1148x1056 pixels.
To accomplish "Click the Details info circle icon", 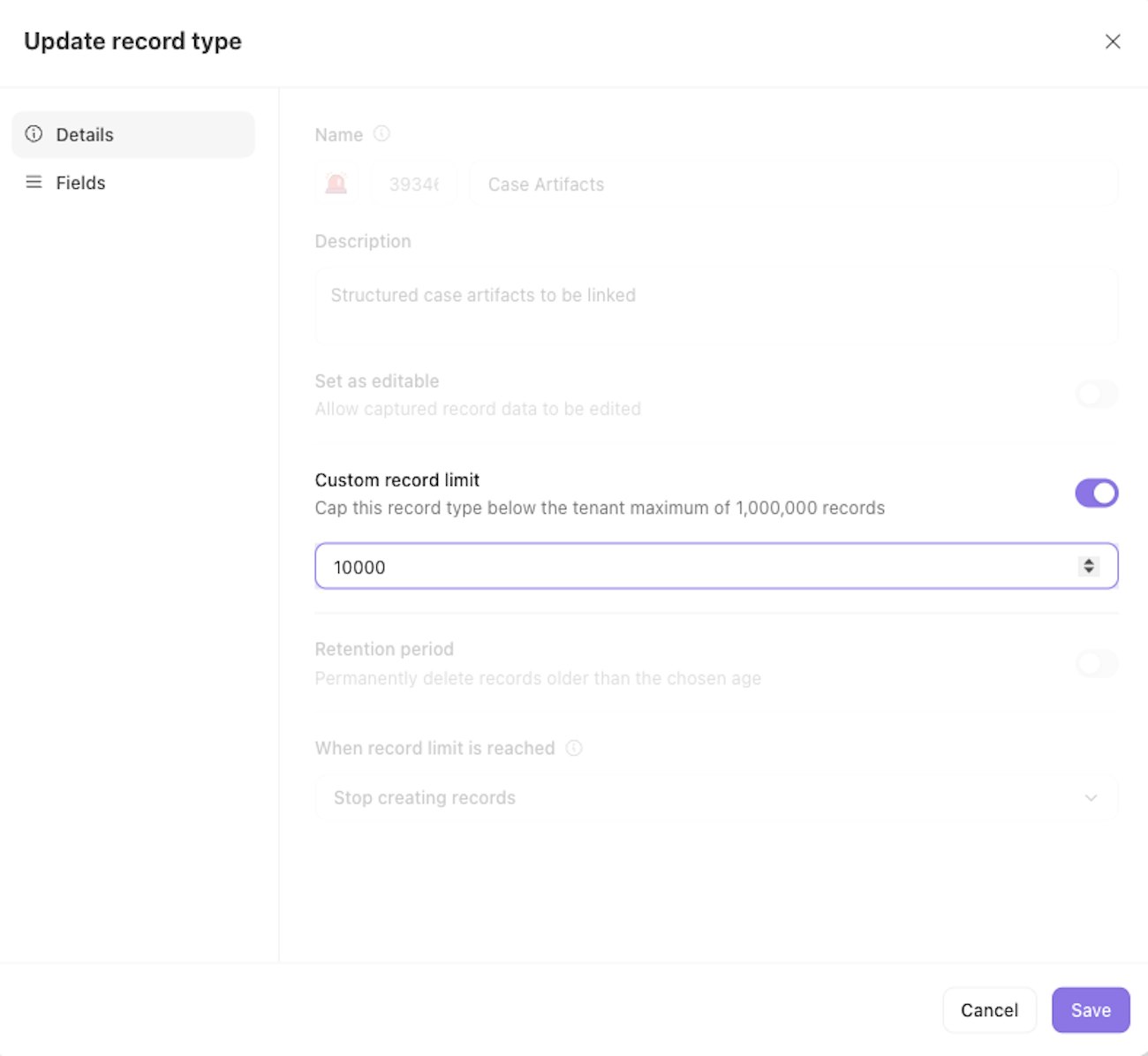I will pos(34,134).
